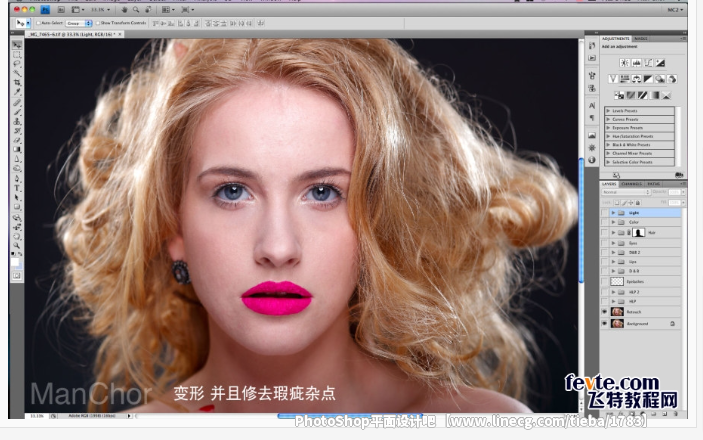Click the Hair group layer mask thumbnail

pos(638,232)
